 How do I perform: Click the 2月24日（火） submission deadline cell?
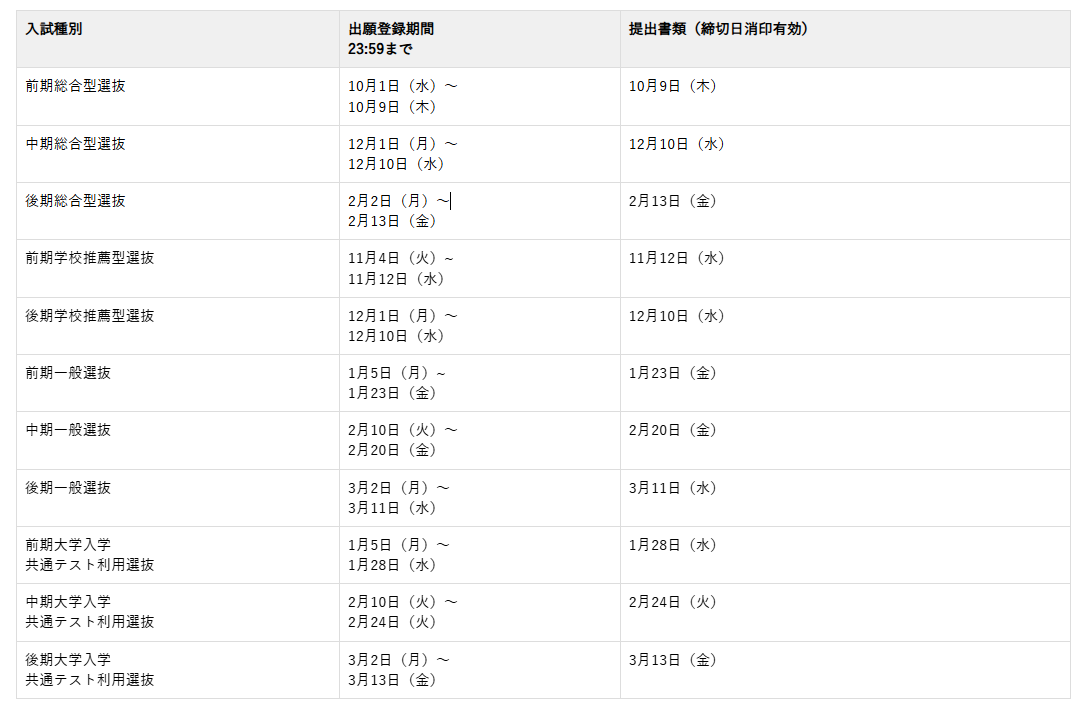pos(673,602)
